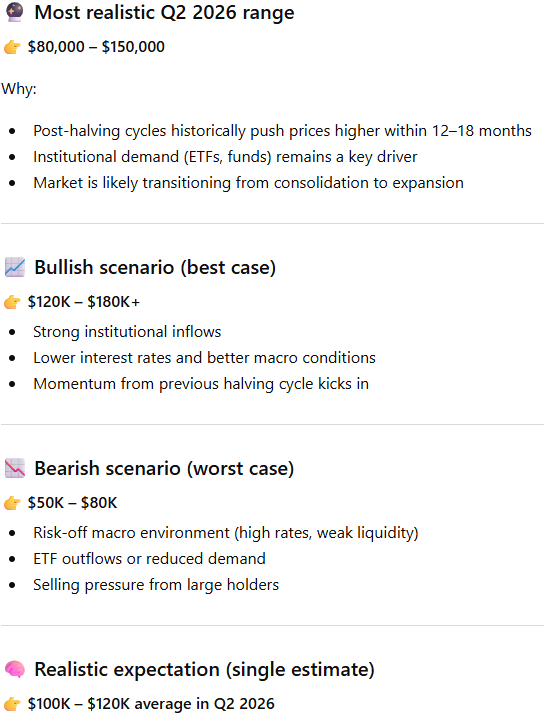Click the 'Institutional demand (ETFs, funds)' bullet

[225, 157]
